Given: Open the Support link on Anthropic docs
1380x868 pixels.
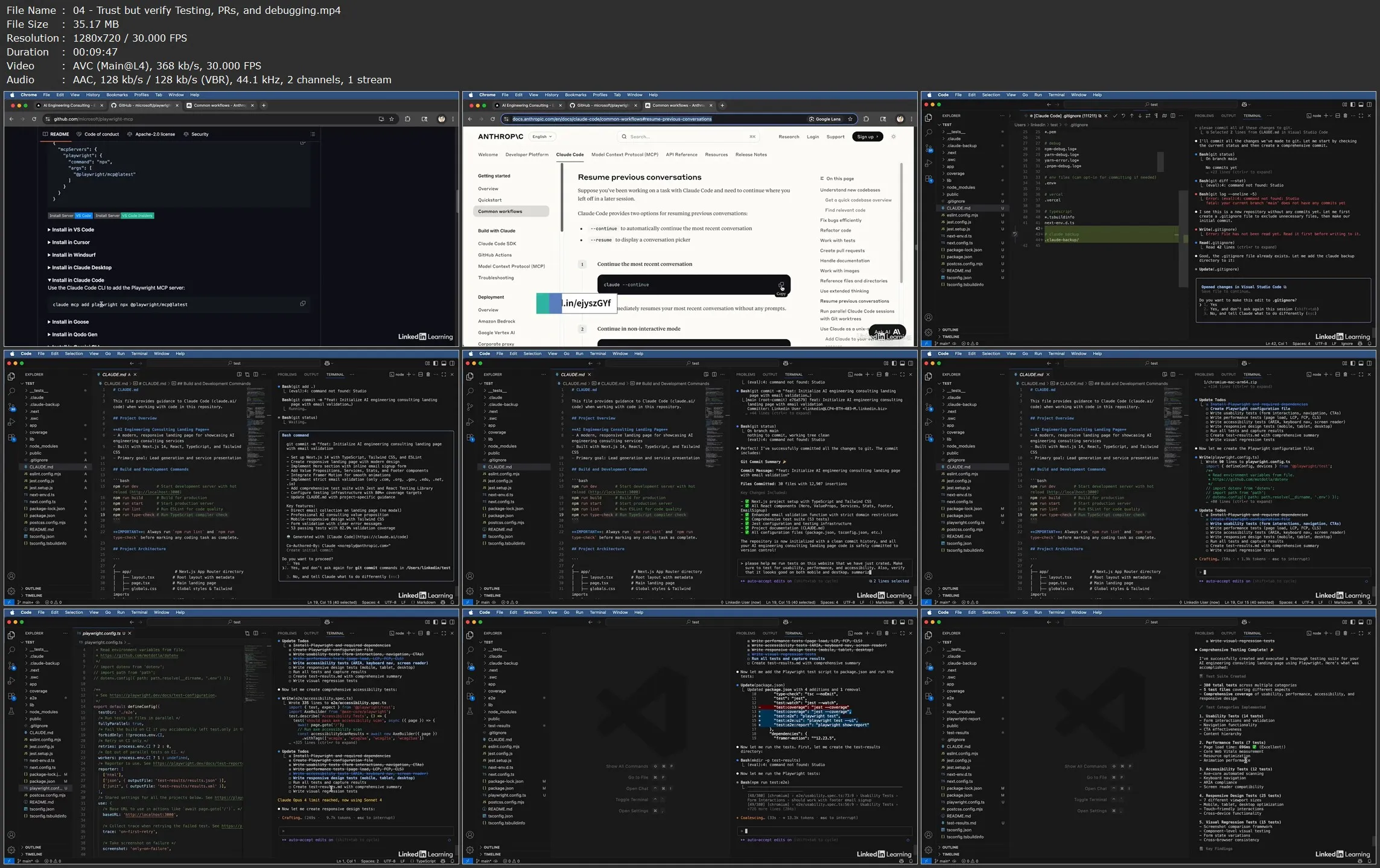Looking at the screenshot, I should point(835,136).
